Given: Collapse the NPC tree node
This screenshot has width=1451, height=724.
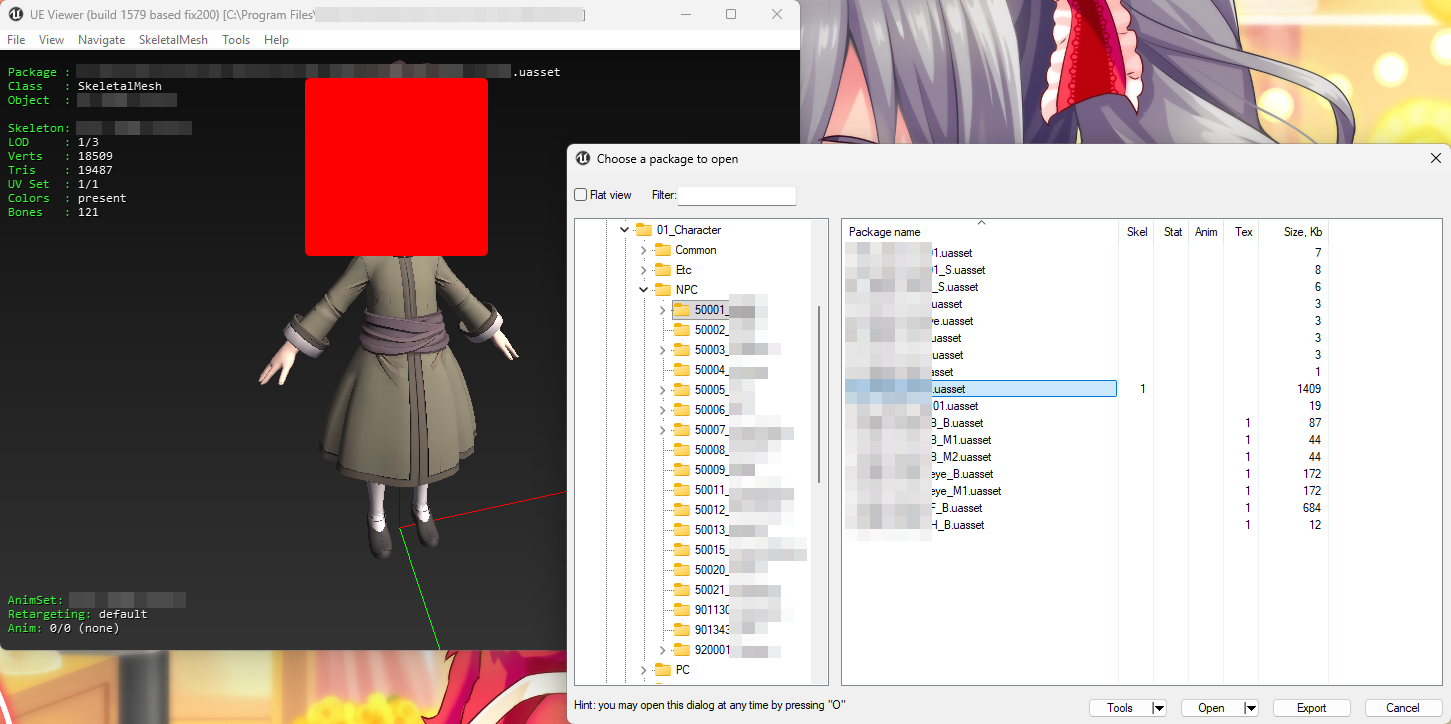Looking at the screenshot, I should pos(643,289).
